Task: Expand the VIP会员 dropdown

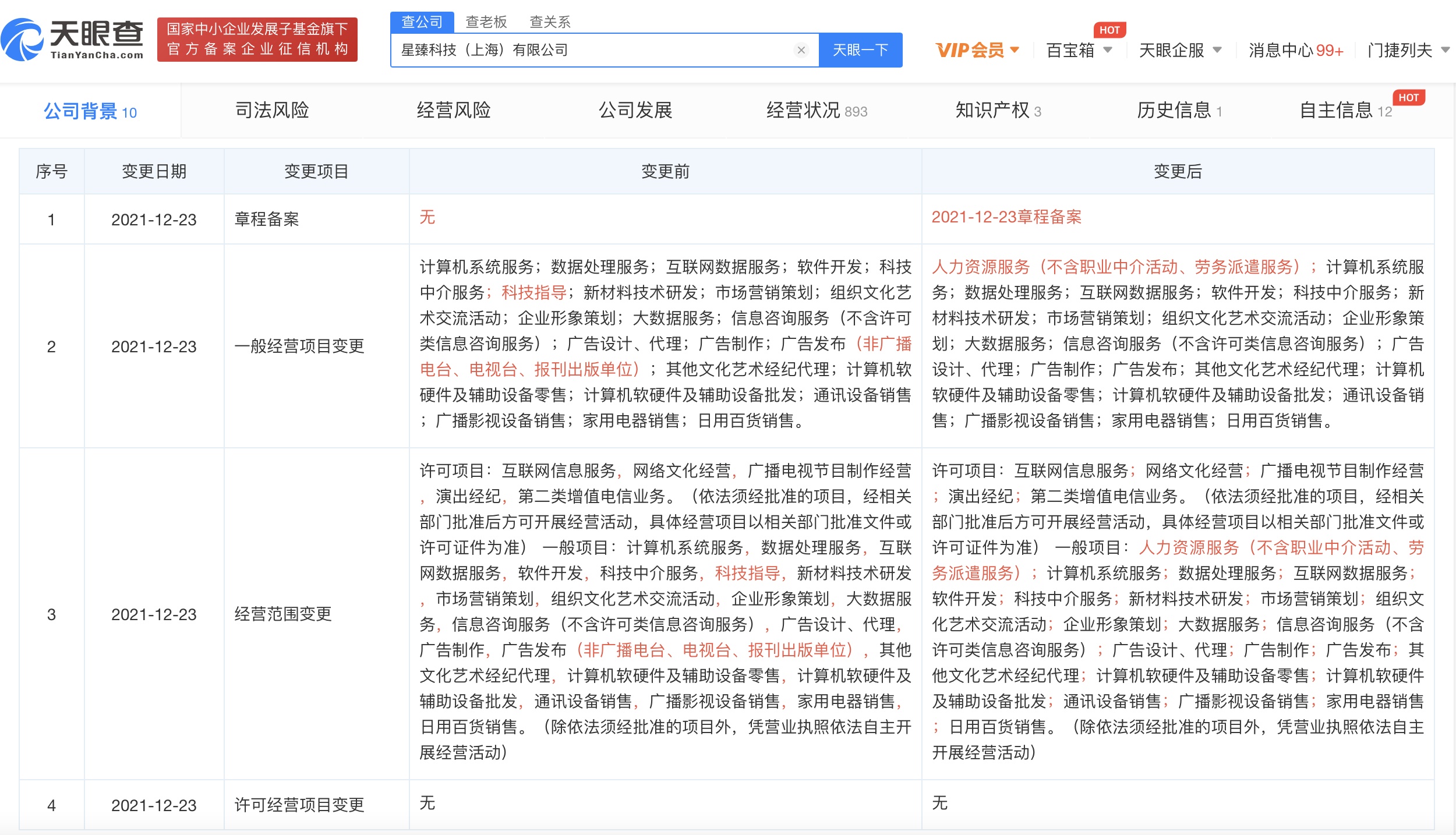Action: pyautogui.click(x=977, y=50)
